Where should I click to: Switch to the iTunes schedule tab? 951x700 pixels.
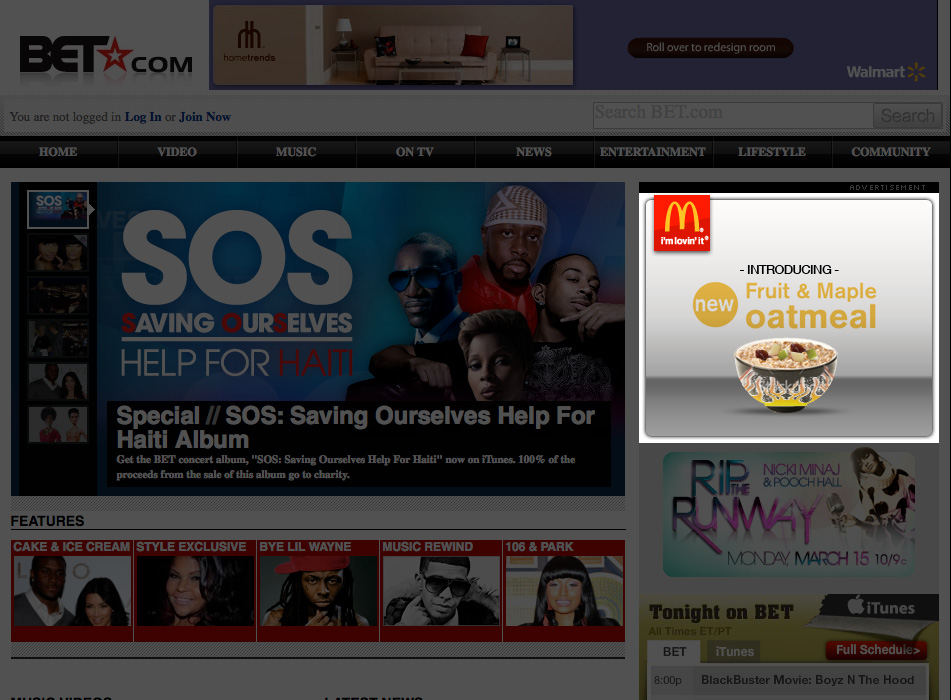point(734,651)
